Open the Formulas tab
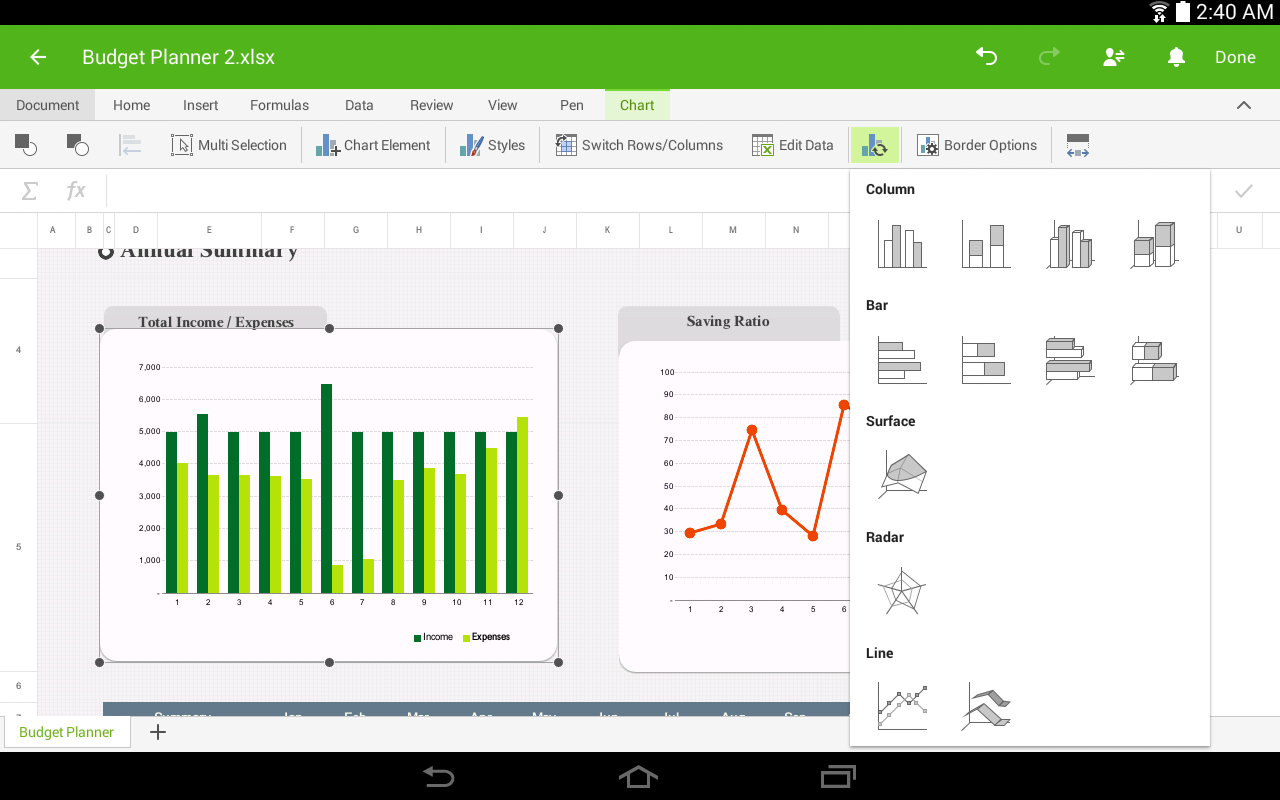This screenshot has height=800, width=1280. pos(279,105)
